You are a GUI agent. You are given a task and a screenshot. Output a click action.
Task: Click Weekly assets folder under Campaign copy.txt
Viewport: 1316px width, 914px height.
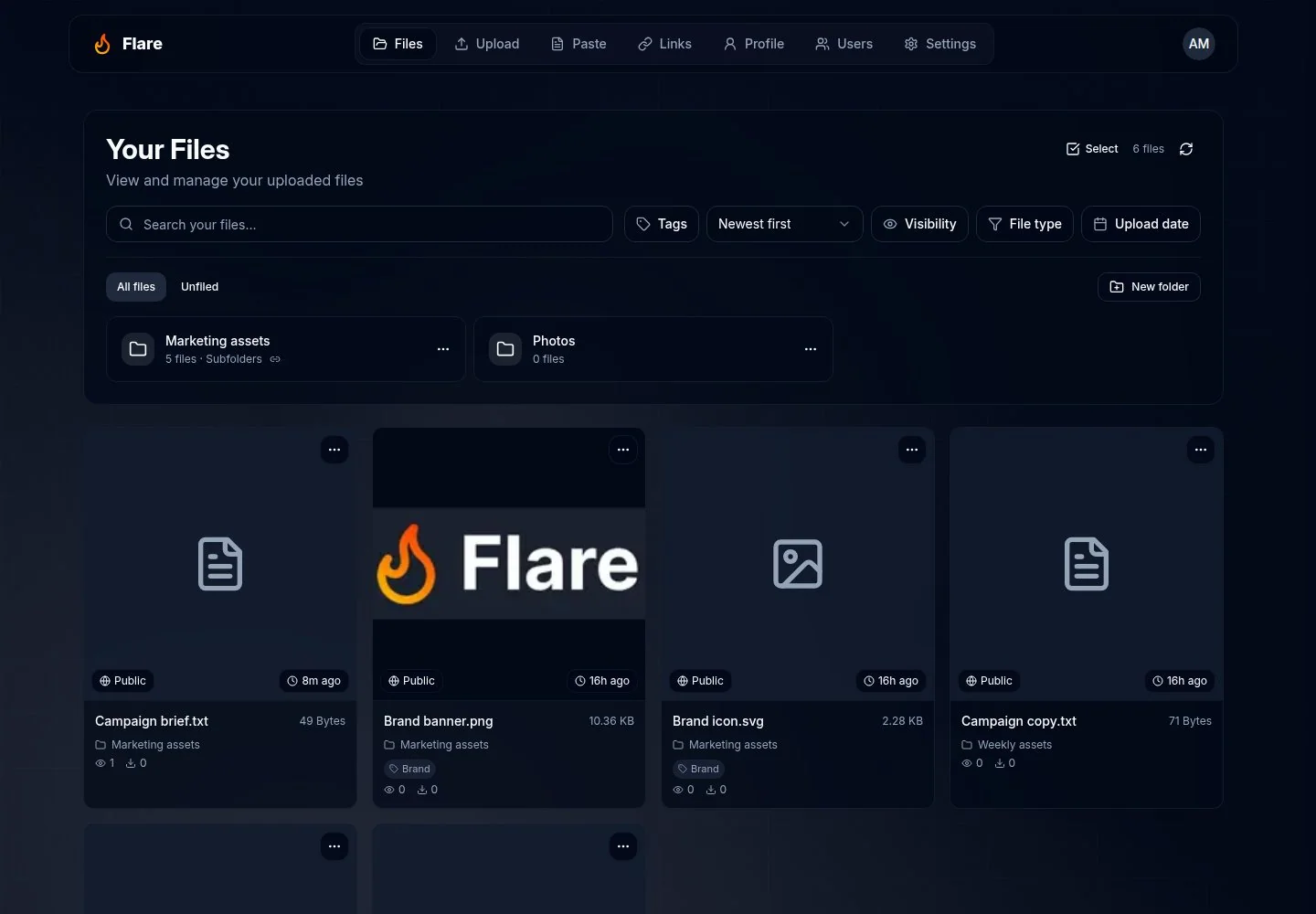tap(1006, 745)
